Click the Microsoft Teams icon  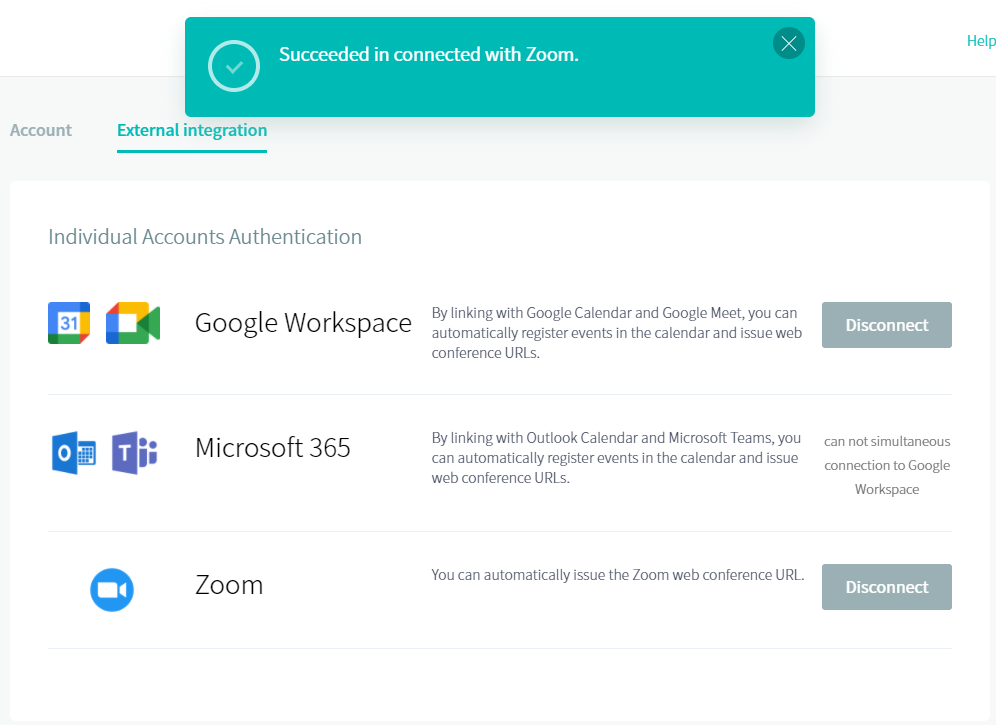click(x=134, y=452)
